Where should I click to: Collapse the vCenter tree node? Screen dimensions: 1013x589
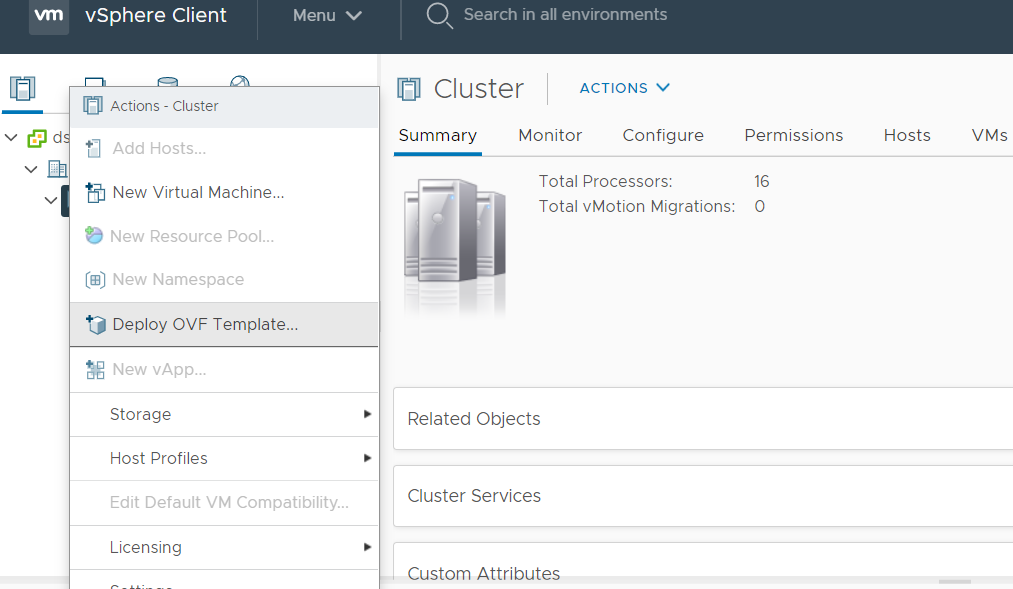click(x=11, y=138)
